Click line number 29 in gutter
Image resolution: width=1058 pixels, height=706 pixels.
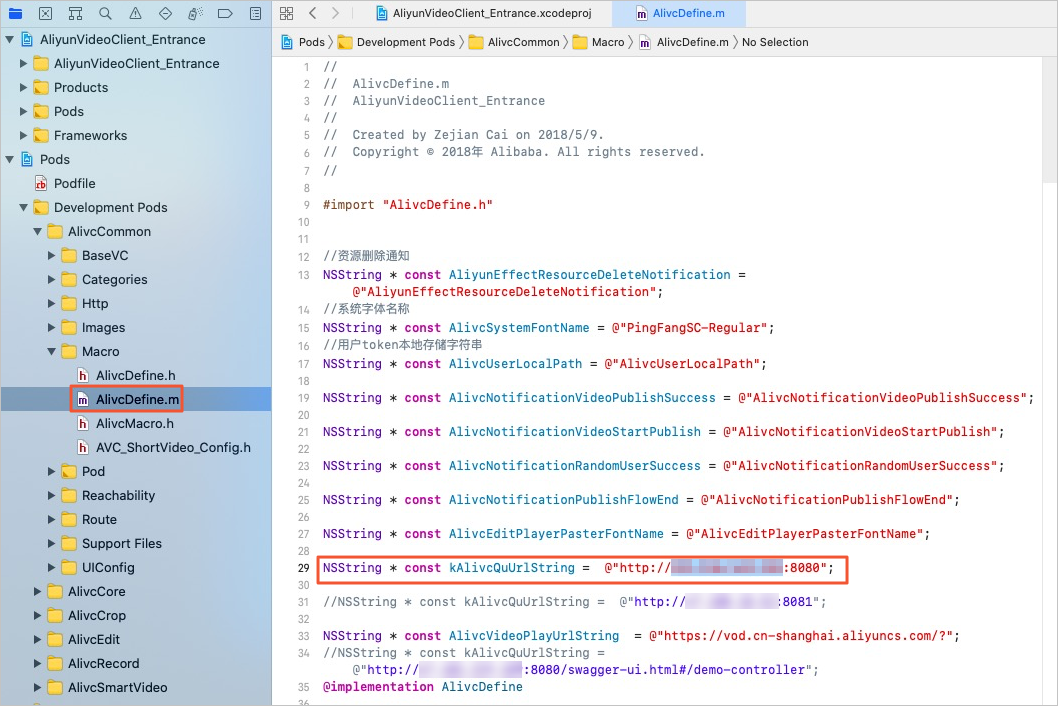tap(304, 568)
